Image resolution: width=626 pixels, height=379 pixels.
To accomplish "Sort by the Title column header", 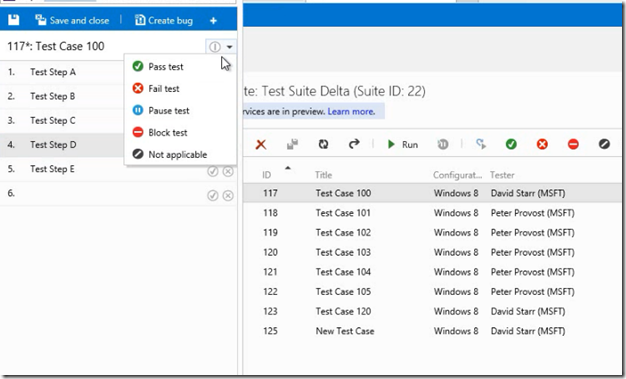I will tap(323, 175).
